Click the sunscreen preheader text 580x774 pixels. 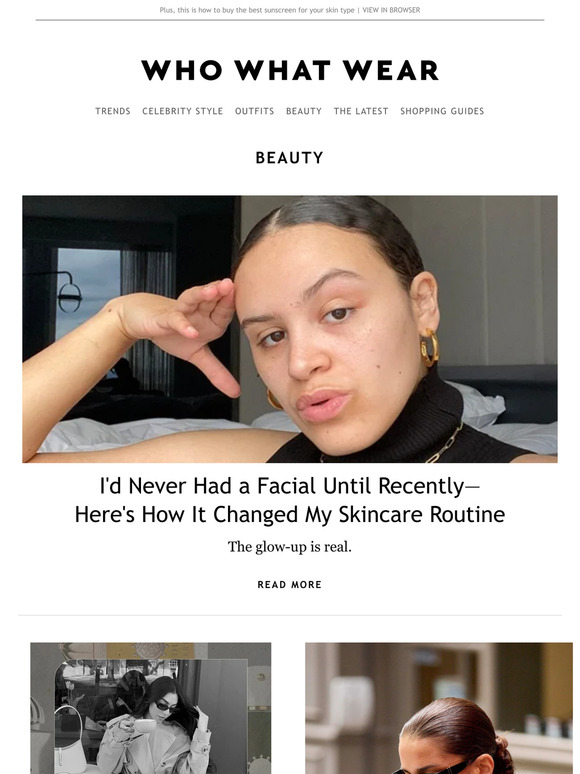tap(257, 10)
